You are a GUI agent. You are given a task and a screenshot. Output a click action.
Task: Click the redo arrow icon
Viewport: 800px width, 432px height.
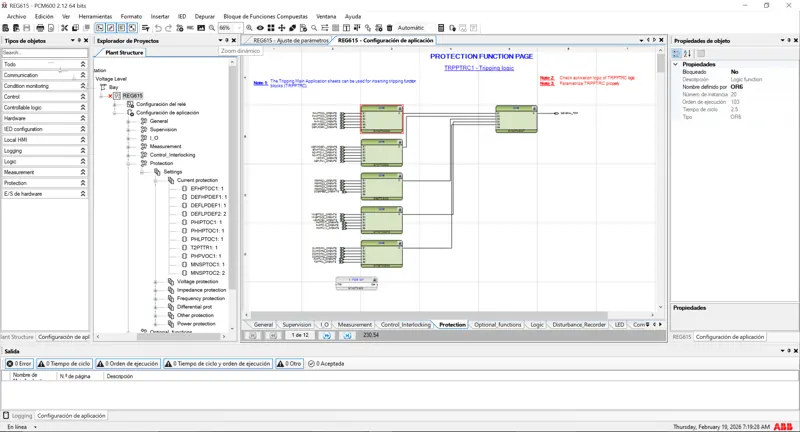pos(168,28)
